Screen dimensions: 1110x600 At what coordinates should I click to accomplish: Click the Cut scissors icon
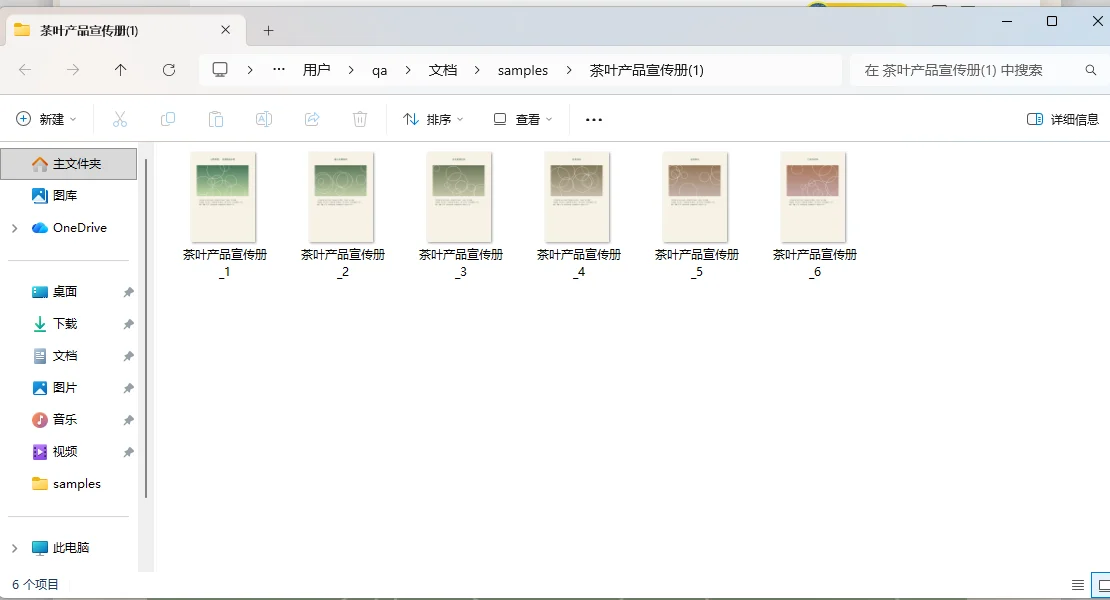(120, 120)
